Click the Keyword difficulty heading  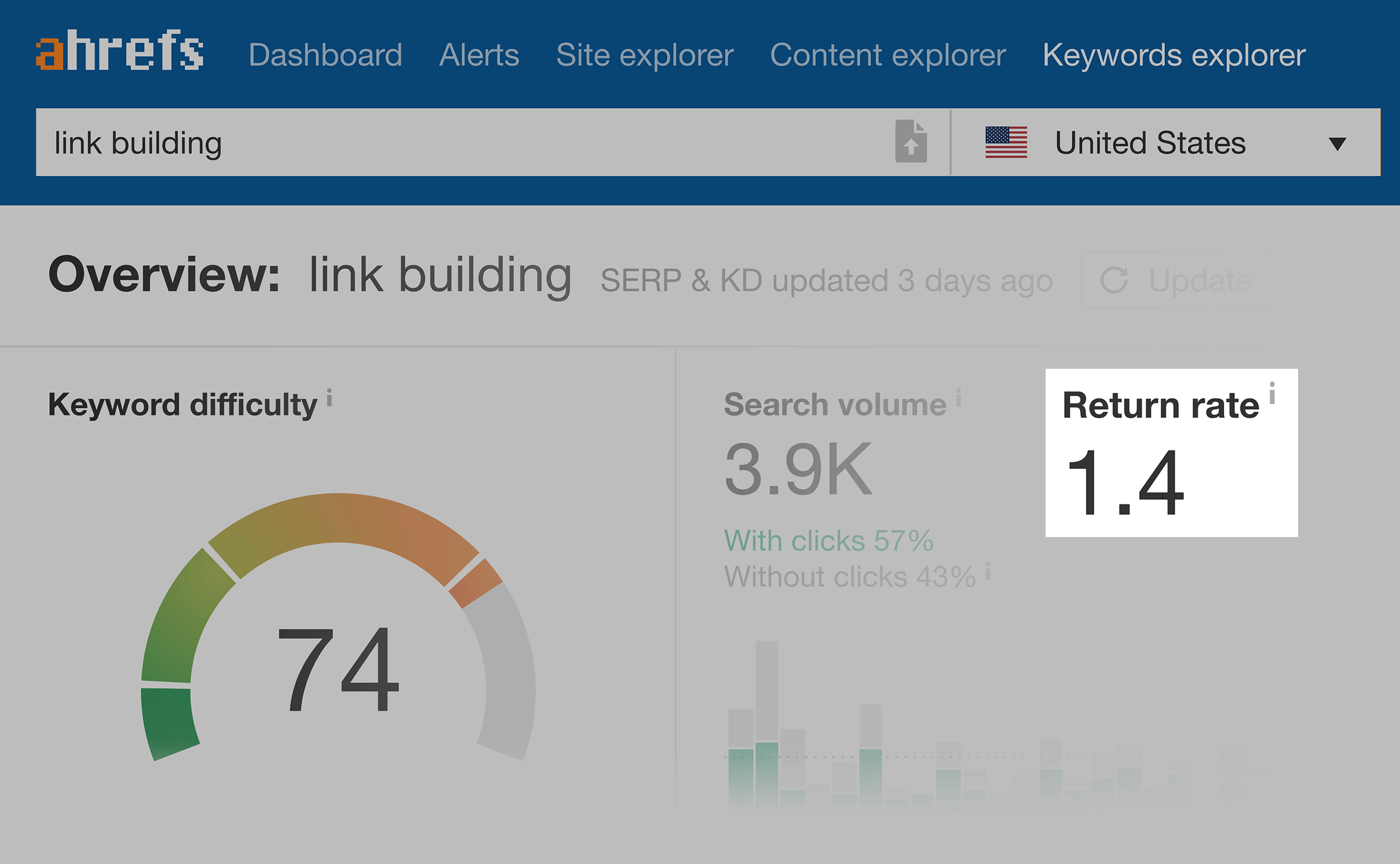(183, 406)
